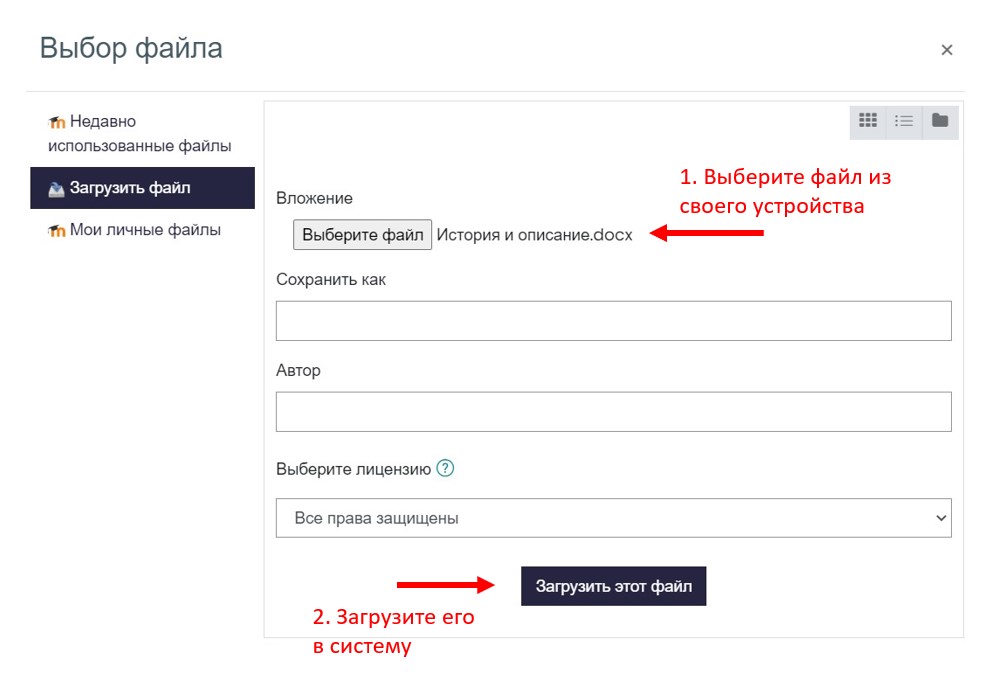
Task: Expand the license dropdown
Action: tap(613, 518)
